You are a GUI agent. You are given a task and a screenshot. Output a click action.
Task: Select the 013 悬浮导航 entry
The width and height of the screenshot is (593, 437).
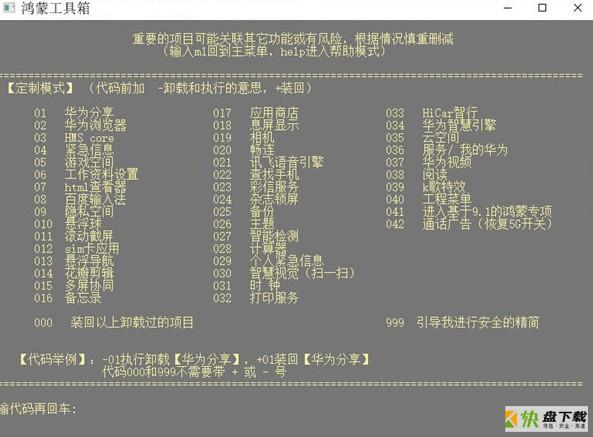[x=74, y=261]
